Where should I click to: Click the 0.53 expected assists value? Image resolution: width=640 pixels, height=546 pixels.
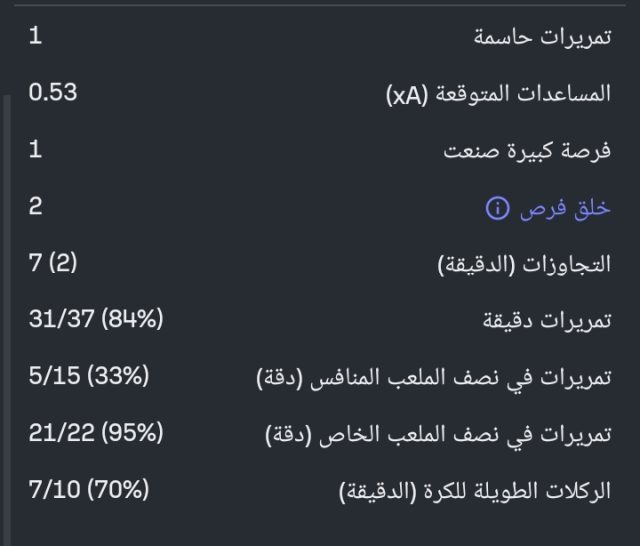(53, 94)
